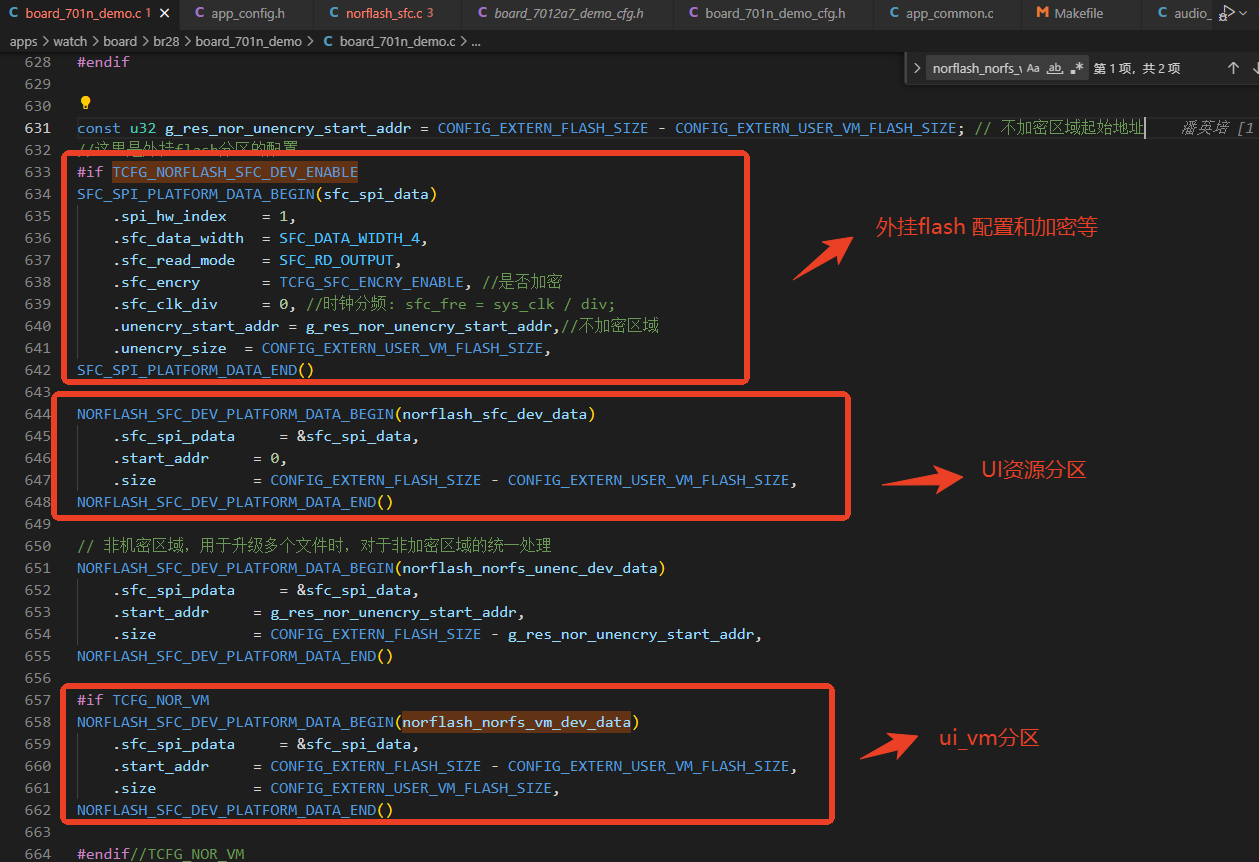The height and width of the screenshot is (862, 1259).
Task: Toggle Match Whole Word in find widget
Action: pyautogui.click(x=1054, y=68)
